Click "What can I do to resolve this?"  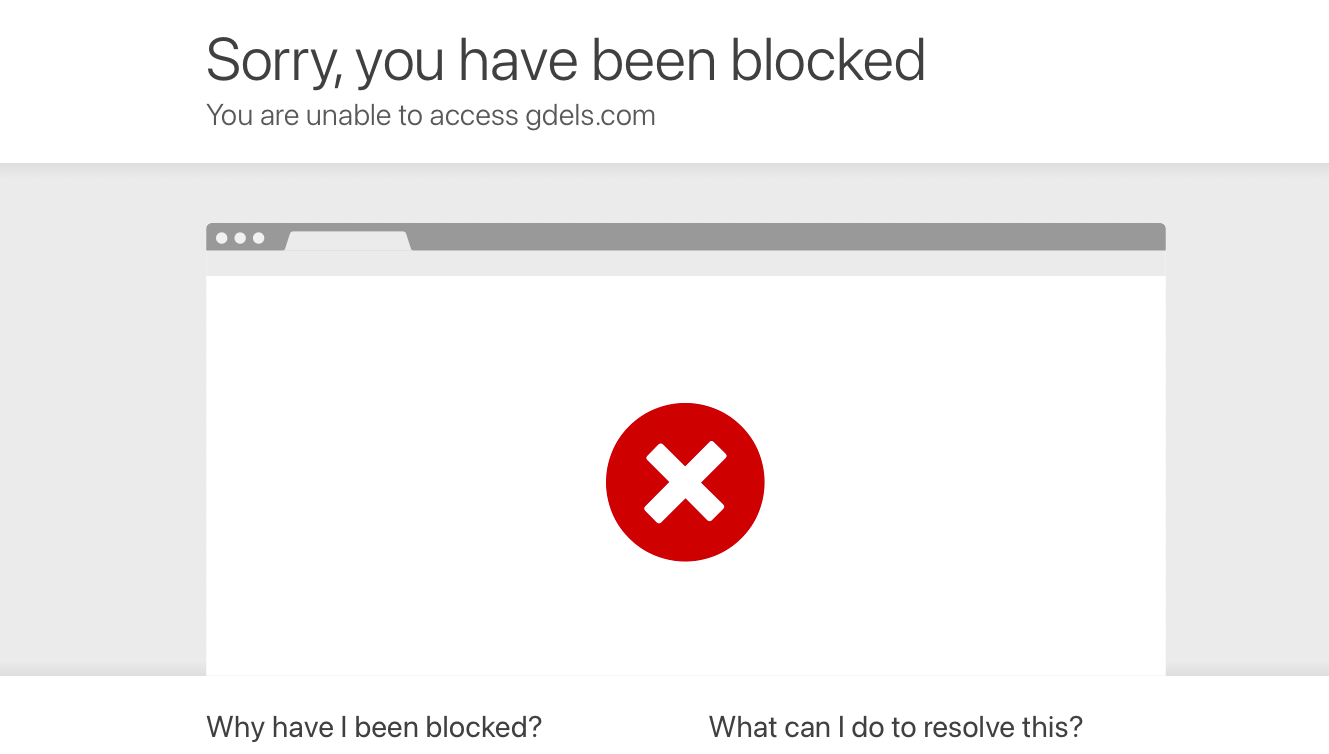tap(895, 727)
